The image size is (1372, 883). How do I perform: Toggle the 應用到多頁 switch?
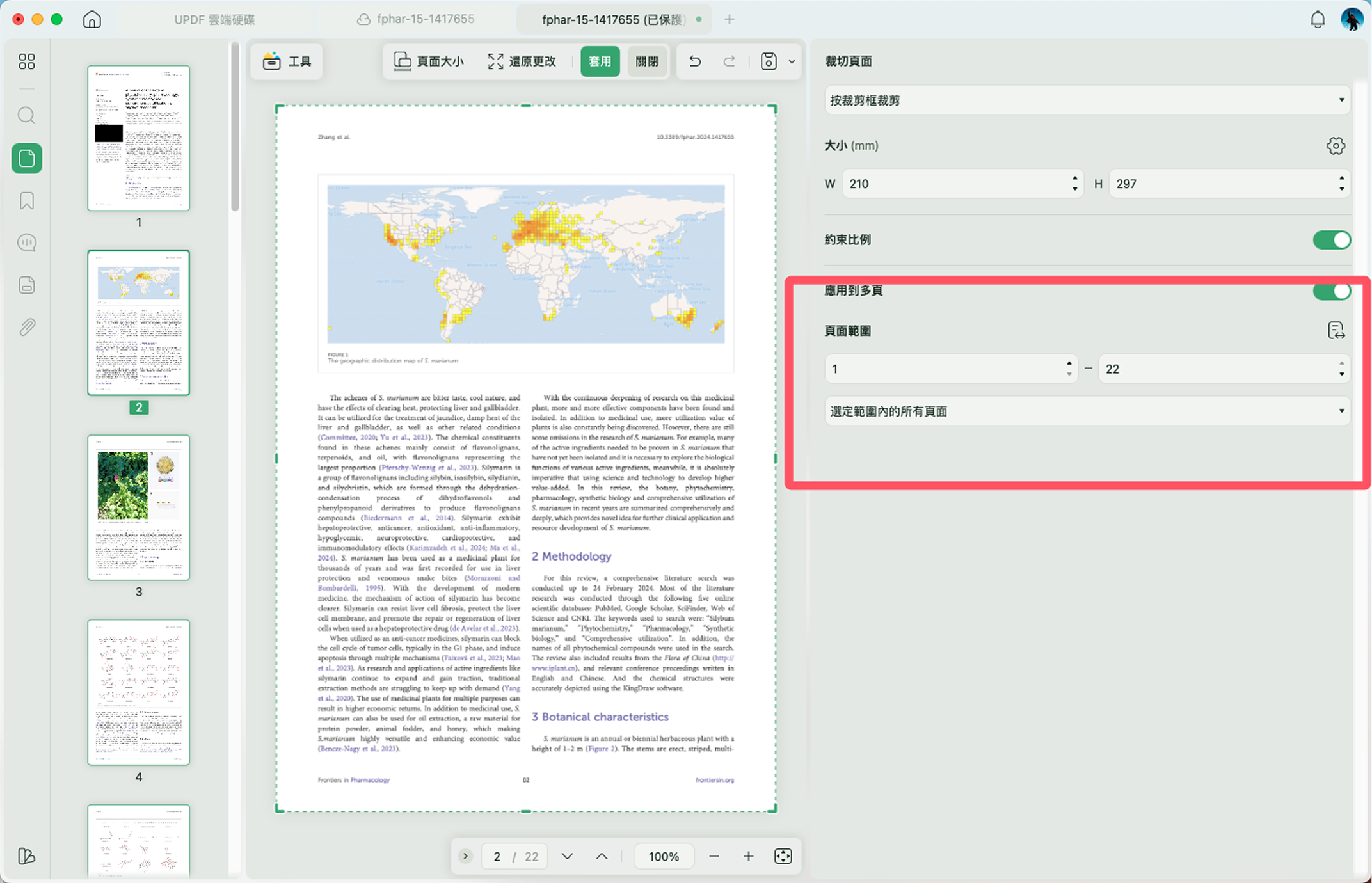coord(1332,291)
